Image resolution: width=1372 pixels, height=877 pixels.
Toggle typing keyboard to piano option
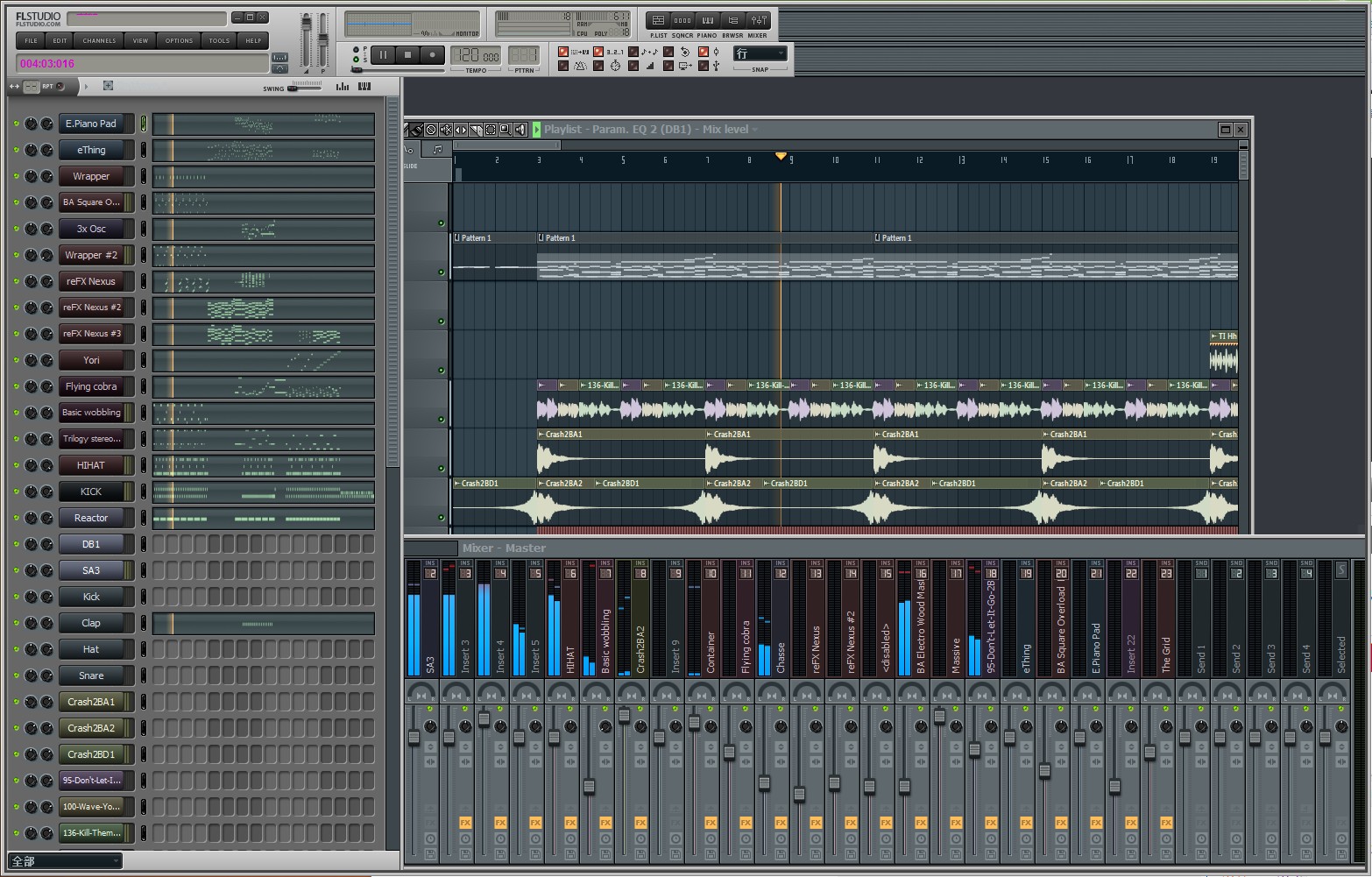click(x=563, y=52)
